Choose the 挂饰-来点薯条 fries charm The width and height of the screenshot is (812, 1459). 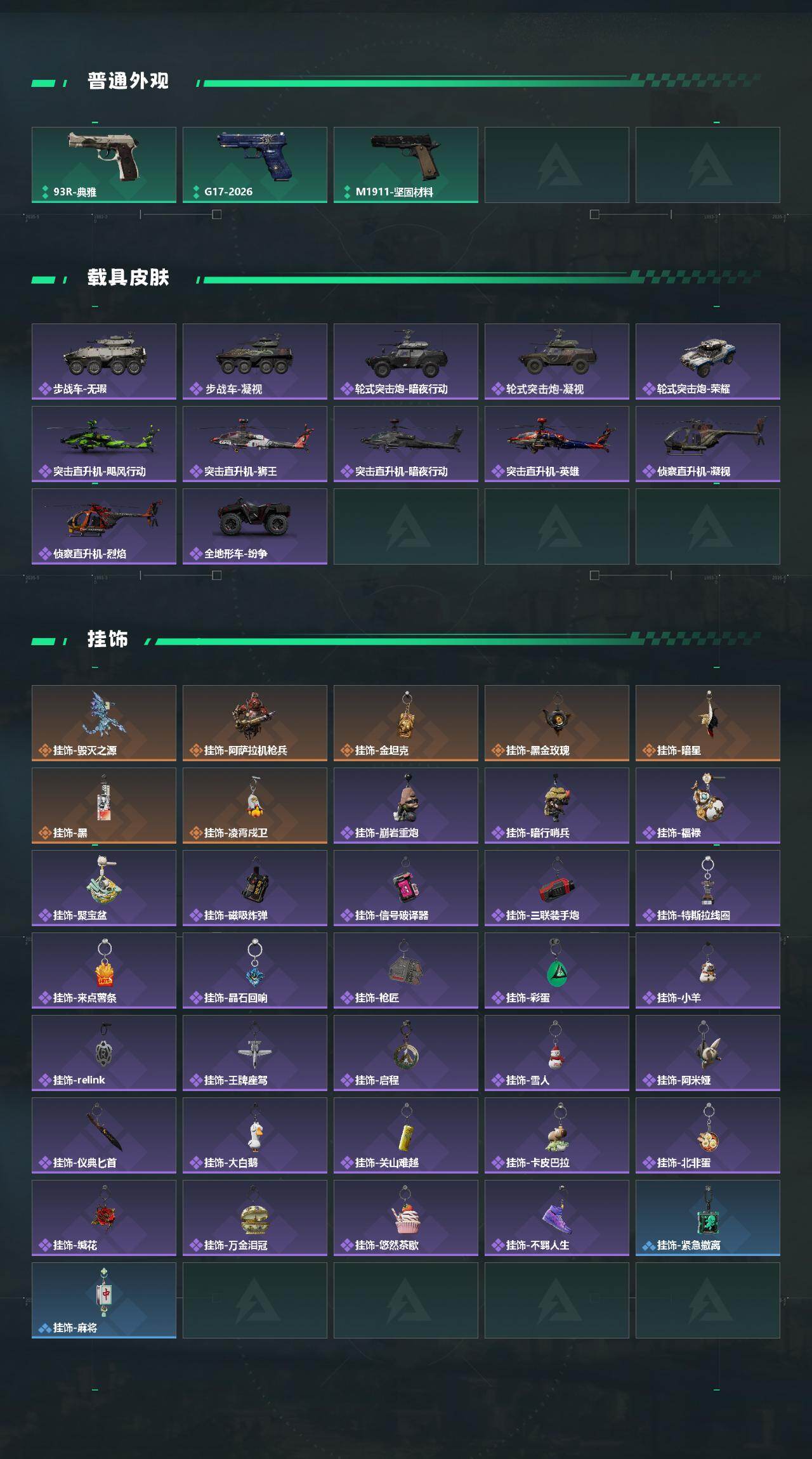click(x=104, y=971)
